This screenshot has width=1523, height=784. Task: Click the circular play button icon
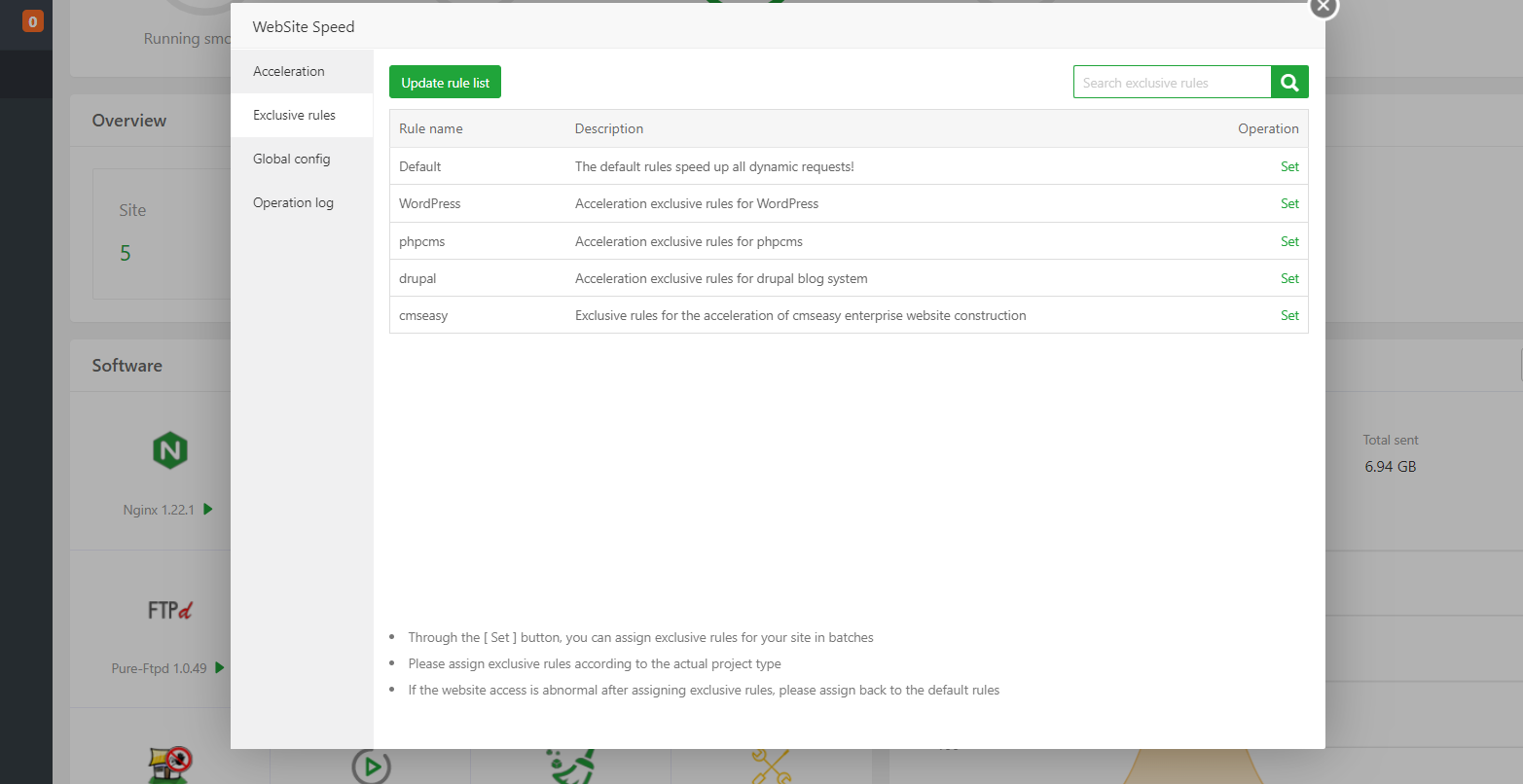(x=371, y=767)
